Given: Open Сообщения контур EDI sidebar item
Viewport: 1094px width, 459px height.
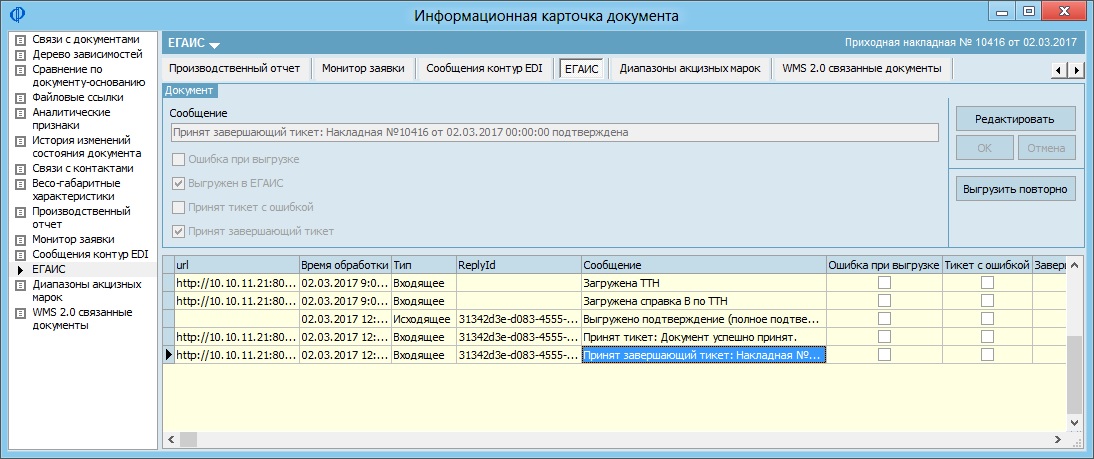Looking at the screenshot, I should pos(91,254).
